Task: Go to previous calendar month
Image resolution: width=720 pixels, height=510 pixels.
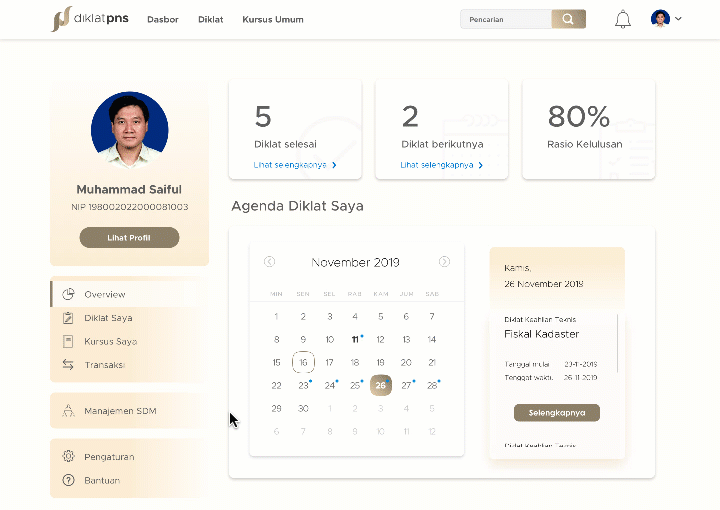Action: click(270, 262)
